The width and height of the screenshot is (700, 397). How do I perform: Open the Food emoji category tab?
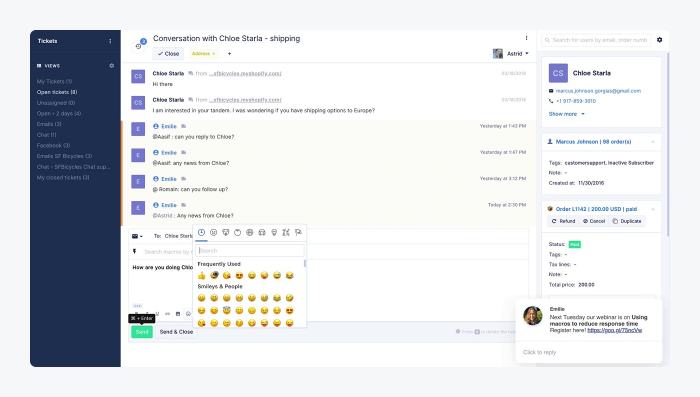click(238, 232)
